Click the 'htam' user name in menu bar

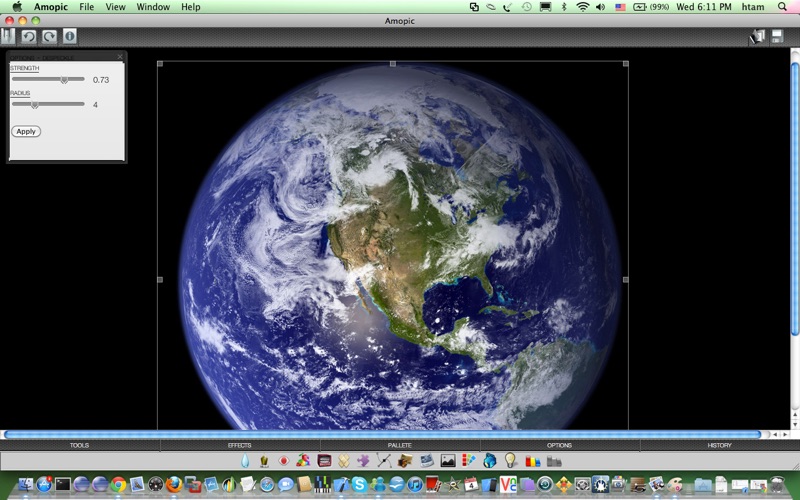(x=753, y=7)
